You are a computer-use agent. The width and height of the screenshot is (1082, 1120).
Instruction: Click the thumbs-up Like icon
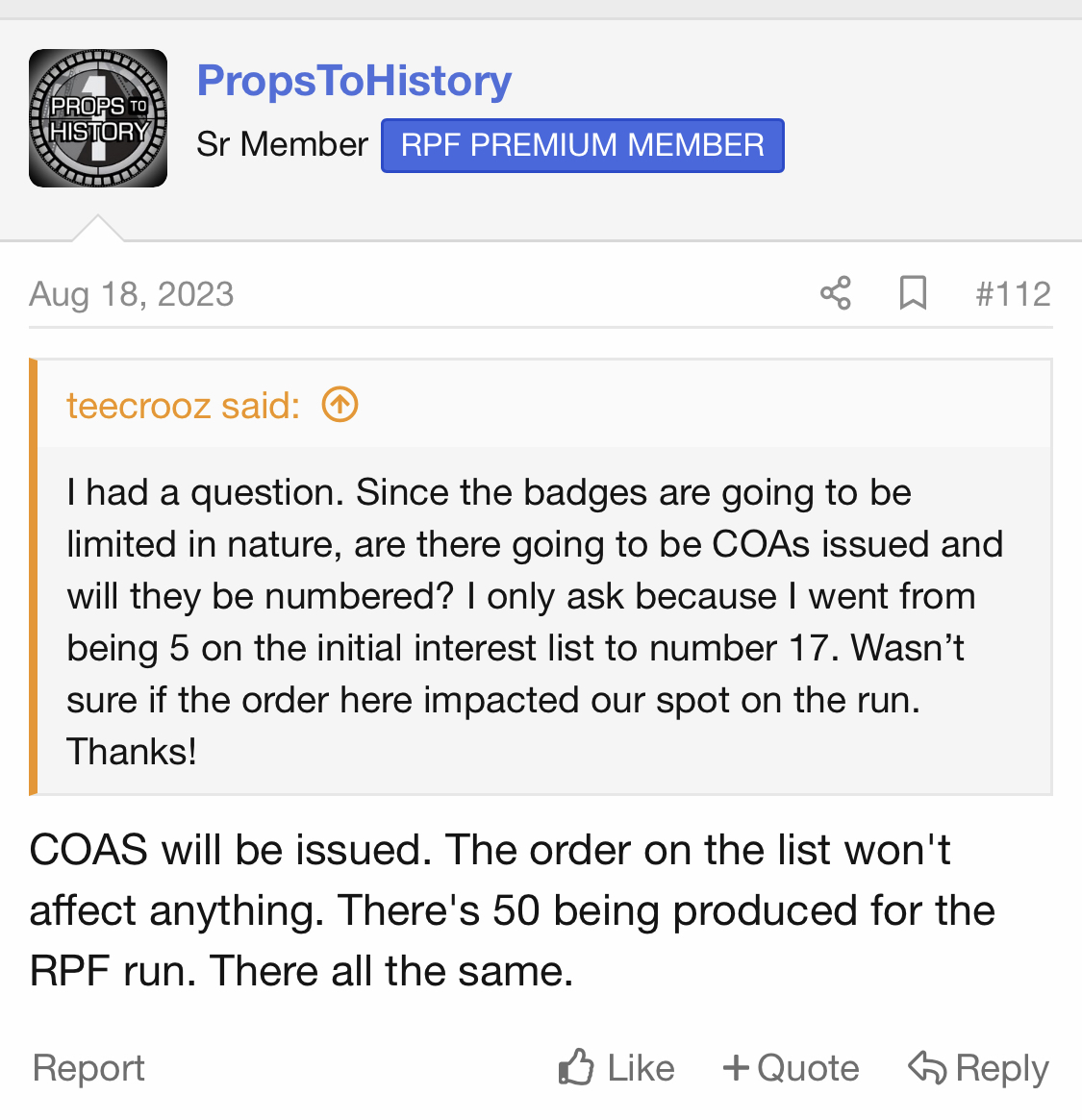[x=576, y=1067]
